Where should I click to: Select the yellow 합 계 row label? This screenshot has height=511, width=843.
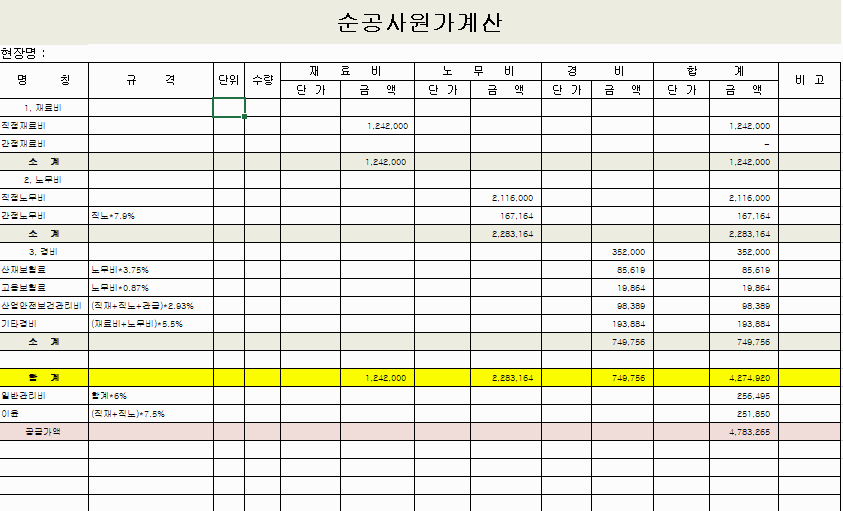pos(44,378)
